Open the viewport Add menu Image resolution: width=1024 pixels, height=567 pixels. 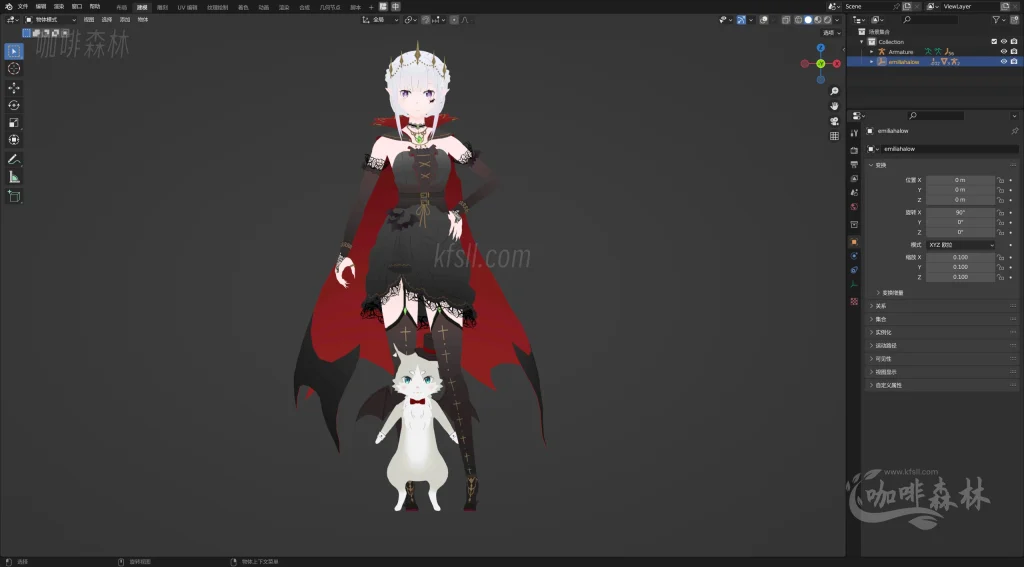125,20
